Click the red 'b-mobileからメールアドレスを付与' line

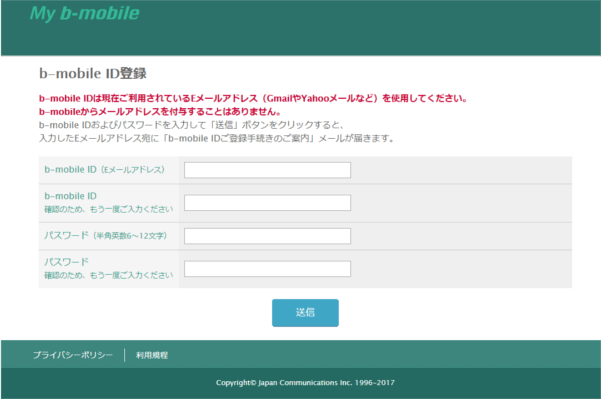click(160, 112)
